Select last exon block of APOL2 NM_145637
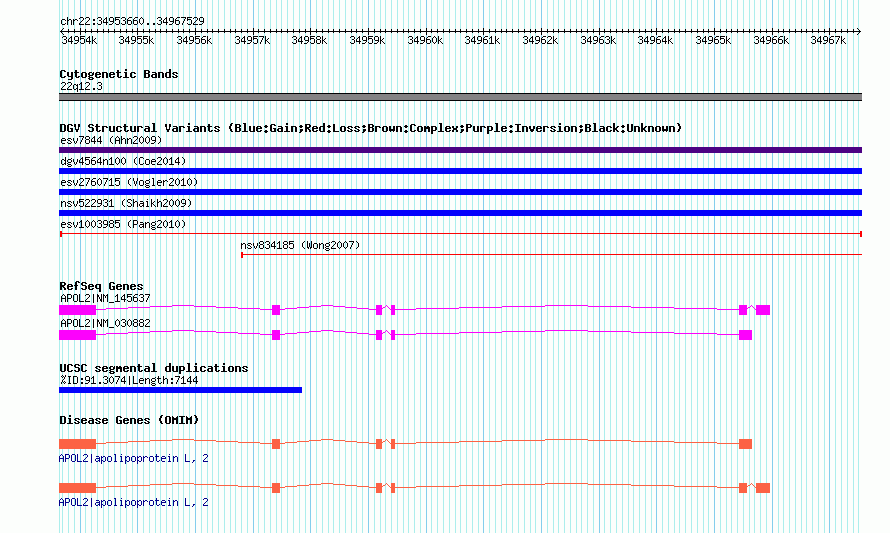 click(763, 310)
